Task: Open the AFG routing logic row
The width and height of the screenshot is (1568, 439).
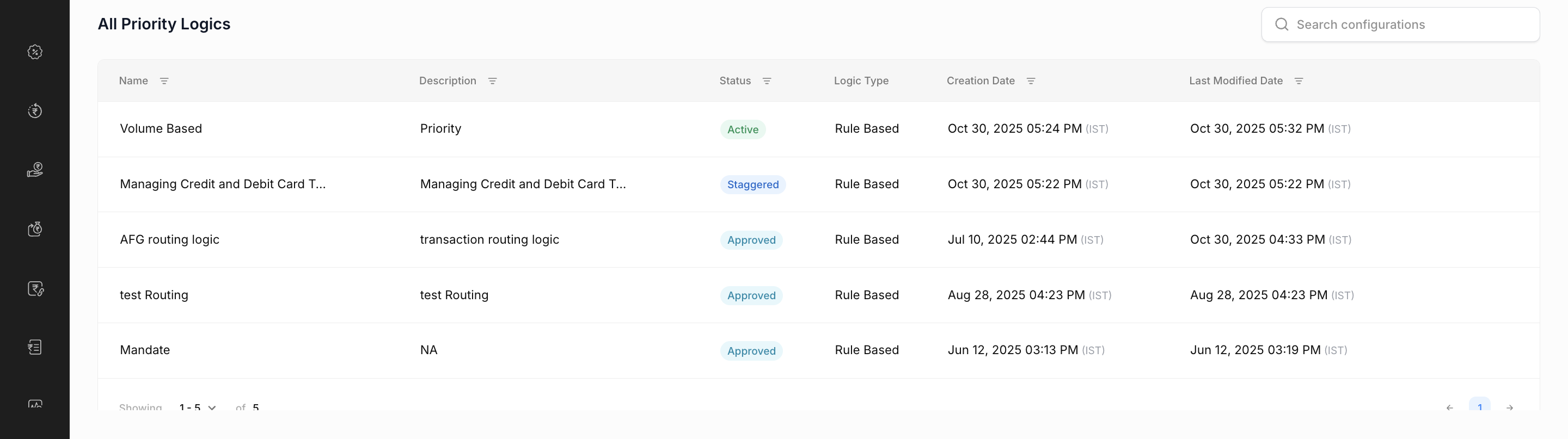Action: [x=169, y=239]
